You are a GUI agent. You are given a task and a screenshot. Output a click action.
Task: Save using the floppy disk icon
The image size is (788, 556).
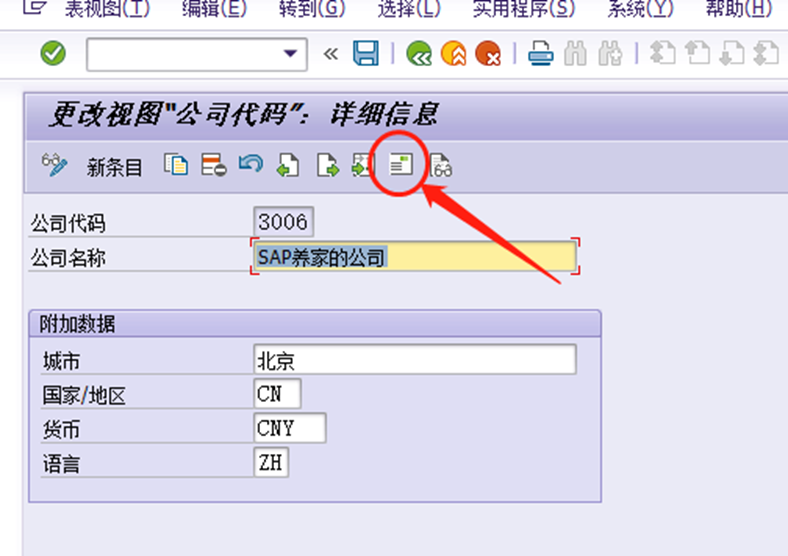tap(366, 53)
